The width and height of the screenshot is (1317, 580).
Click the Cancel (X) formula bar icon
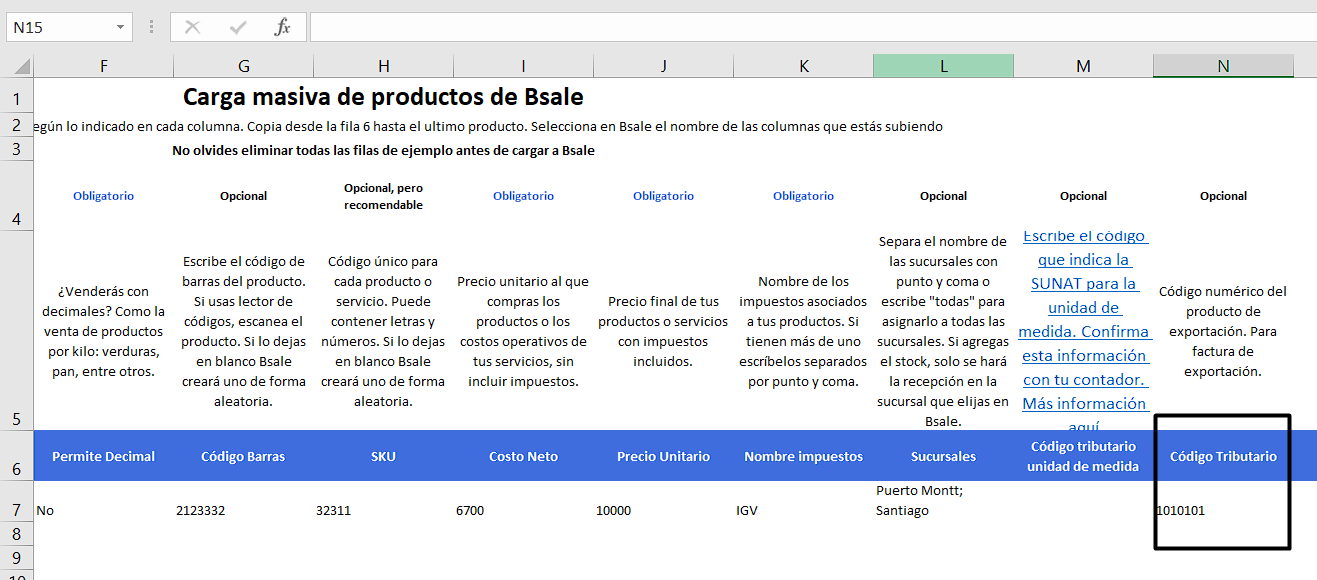pyautogui.click(x=193, y=27)
